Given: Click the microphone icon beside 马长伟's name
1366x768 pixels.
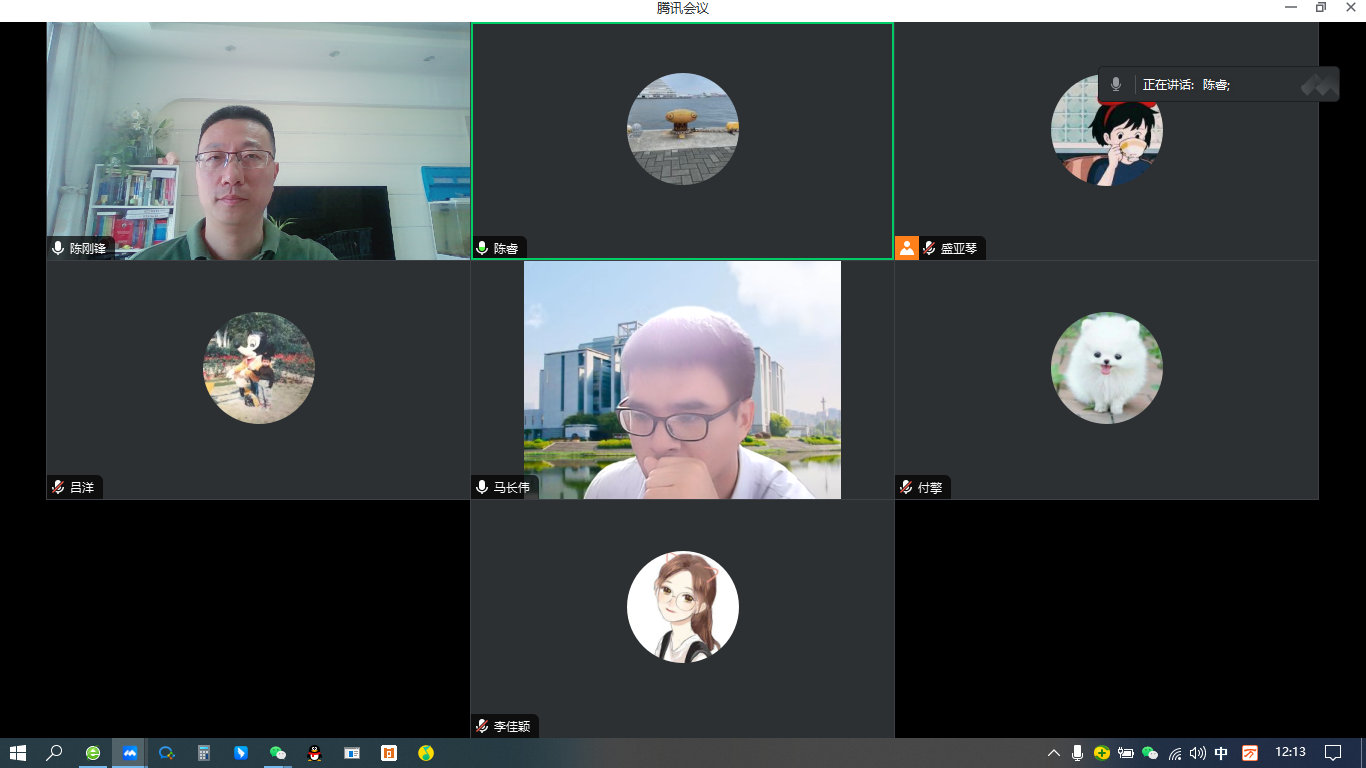Looking at the screenshot, I should (x=482, y=488).
